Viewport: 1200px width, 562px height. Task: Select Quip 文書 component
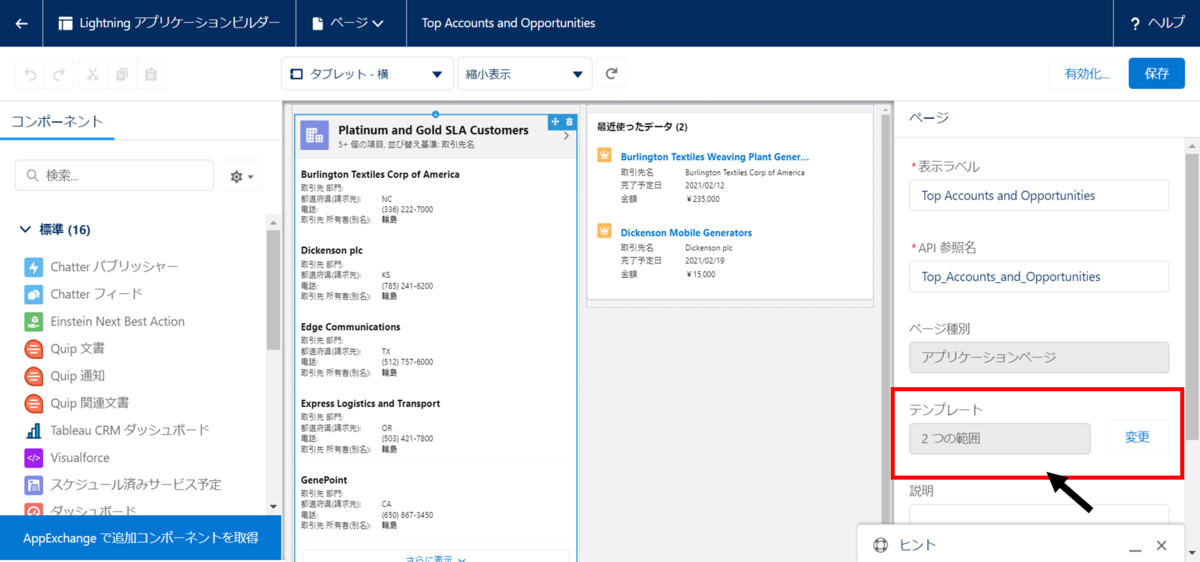tap(64, 348)
